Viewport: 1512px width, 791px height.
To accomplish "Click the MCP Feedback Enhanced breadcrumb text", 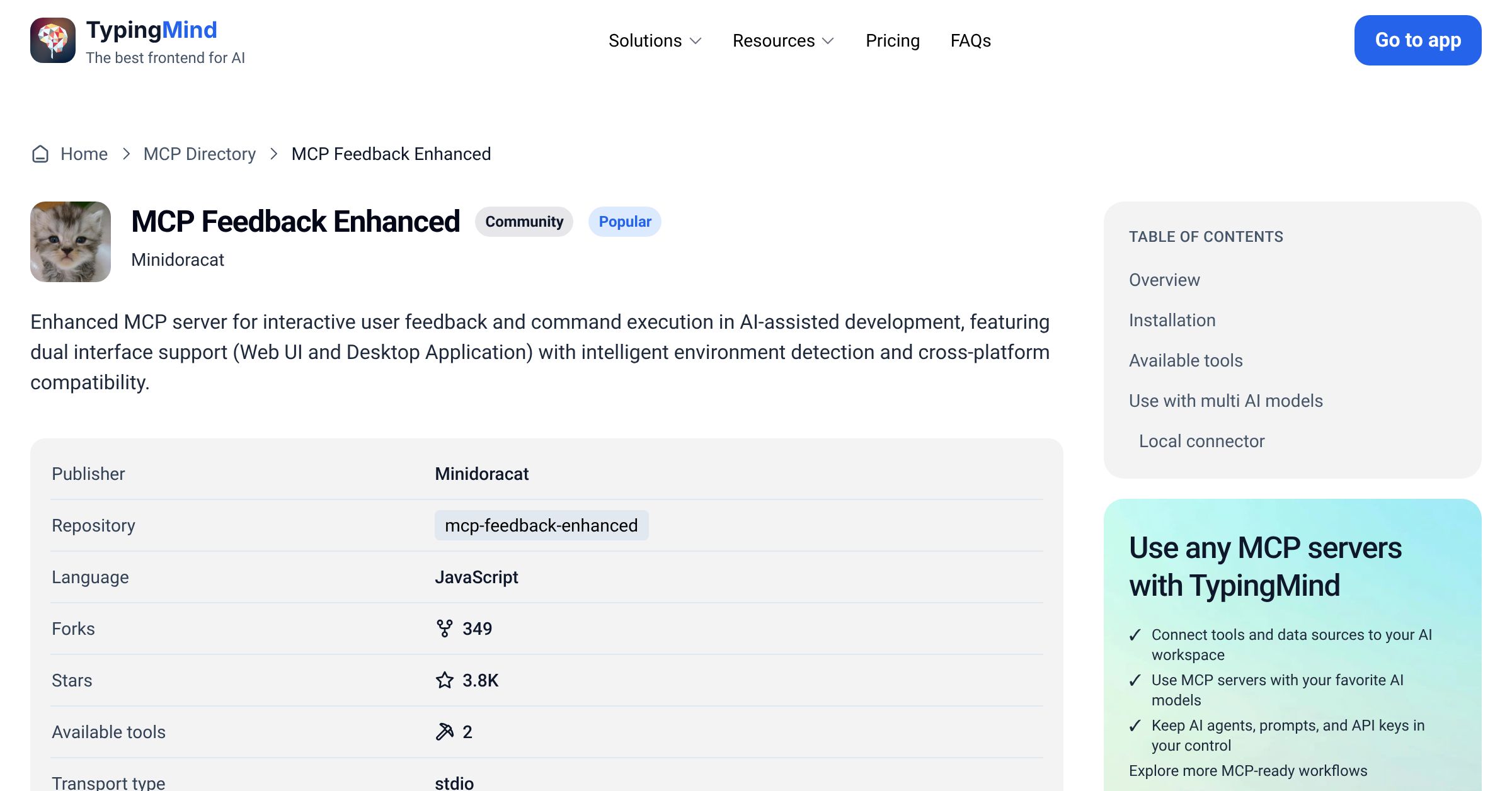I will 391,154.
